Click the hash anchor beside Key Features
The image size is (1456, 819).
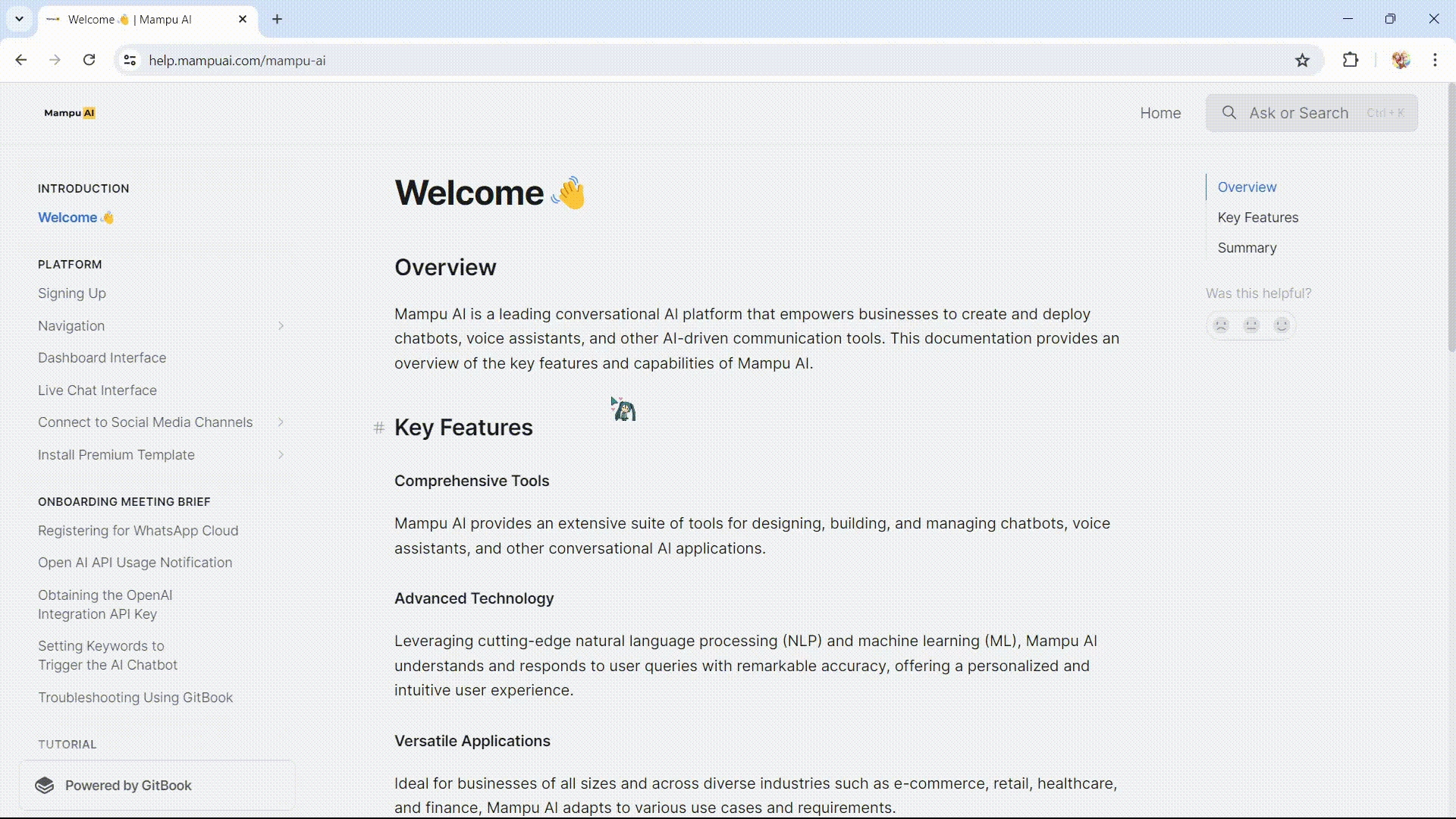(x=379, y=428)
